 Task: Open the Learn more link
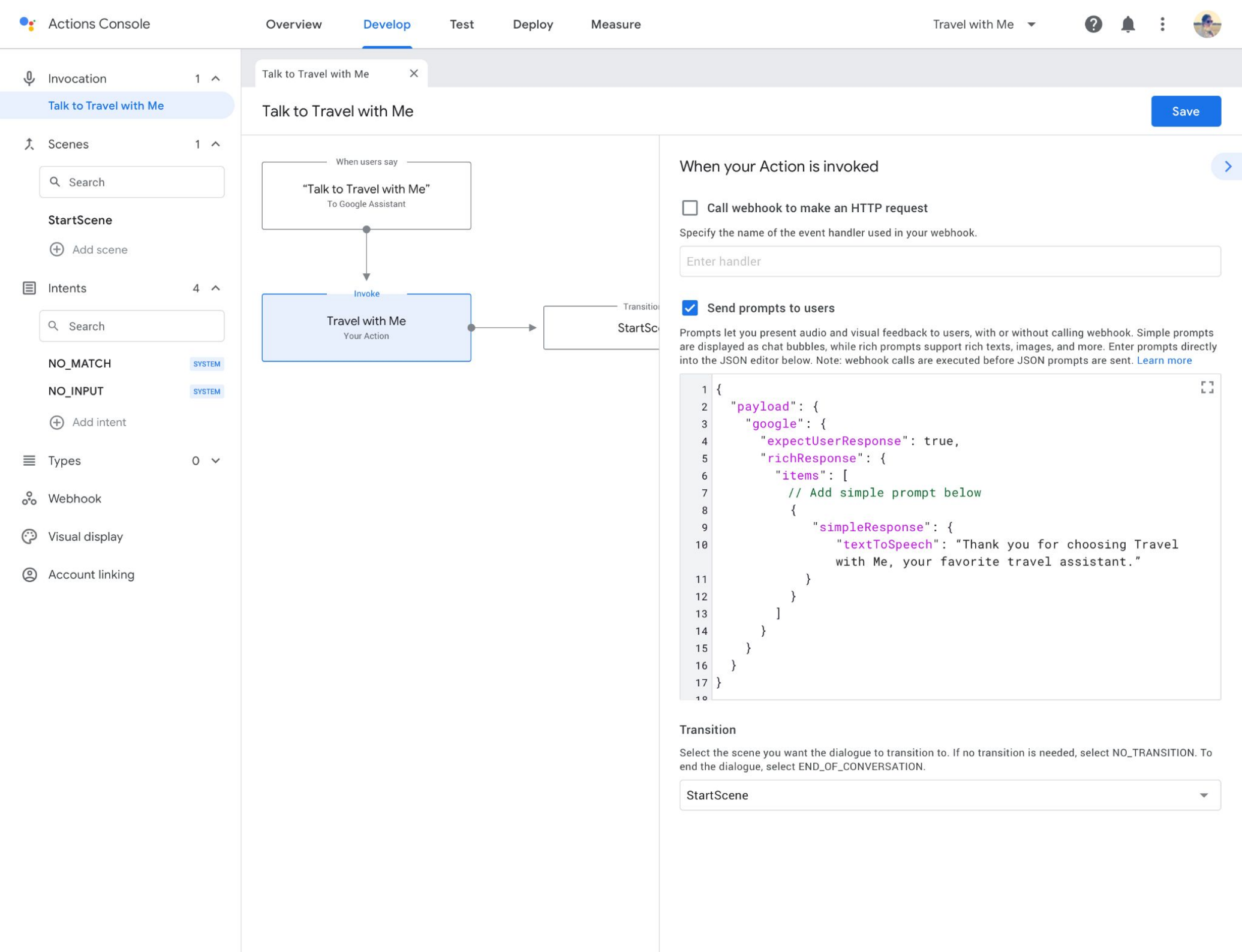tap(1163, 360)
